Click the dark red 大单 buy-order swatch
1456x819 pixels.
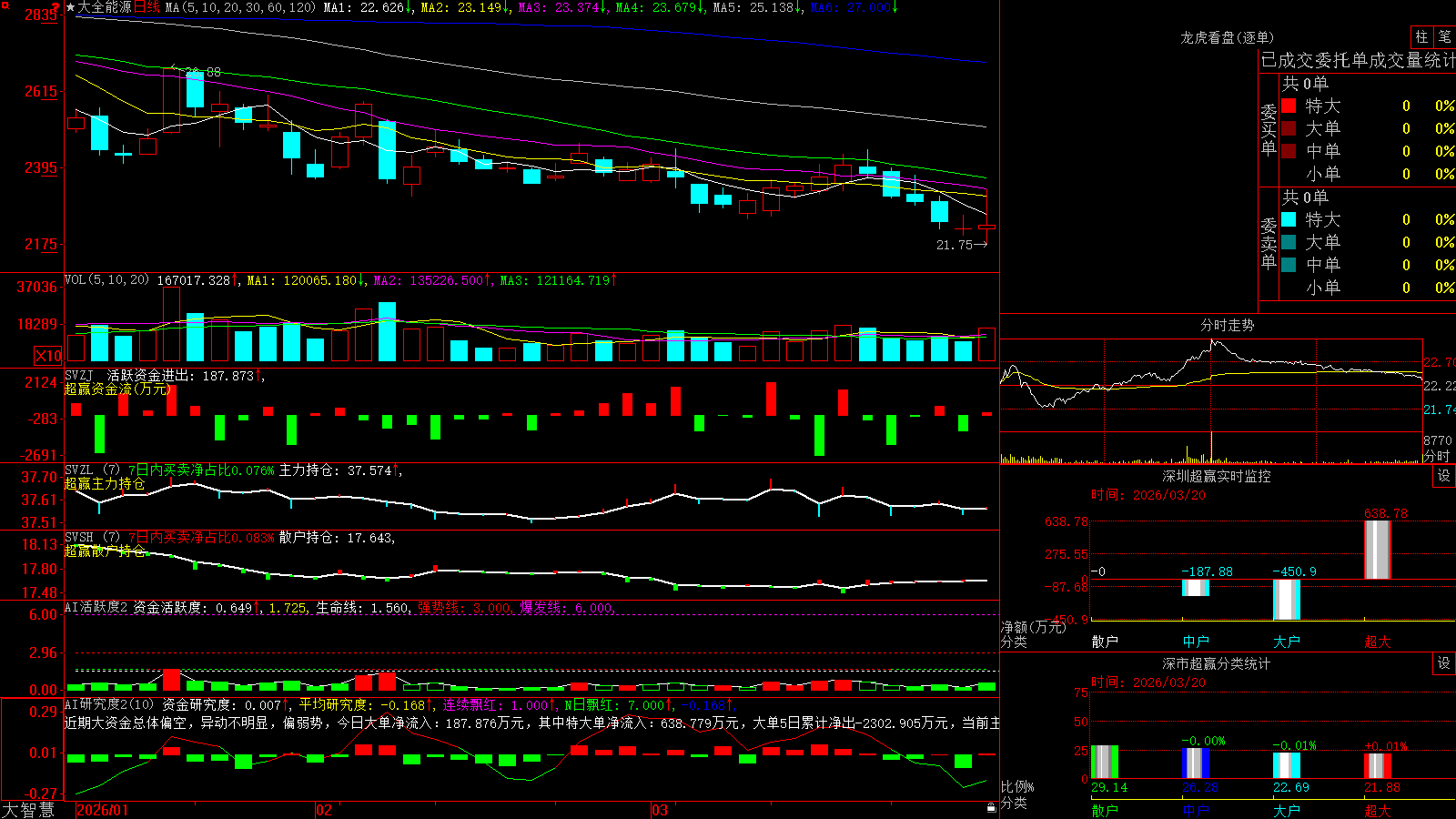point(1289,128)
